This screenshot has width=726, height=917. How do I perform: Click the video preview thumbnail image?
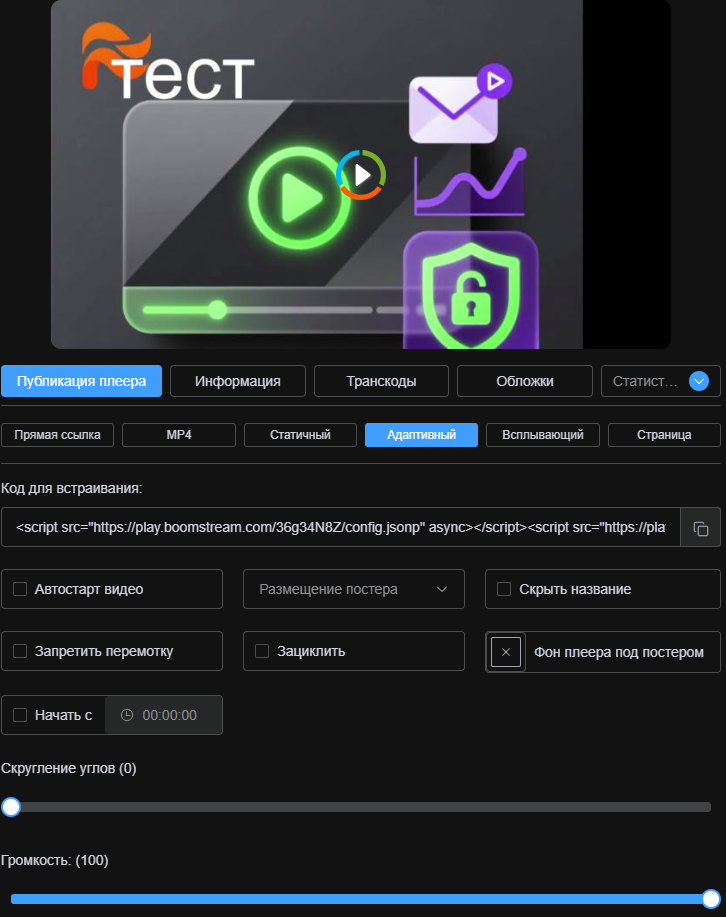[361, 174]
